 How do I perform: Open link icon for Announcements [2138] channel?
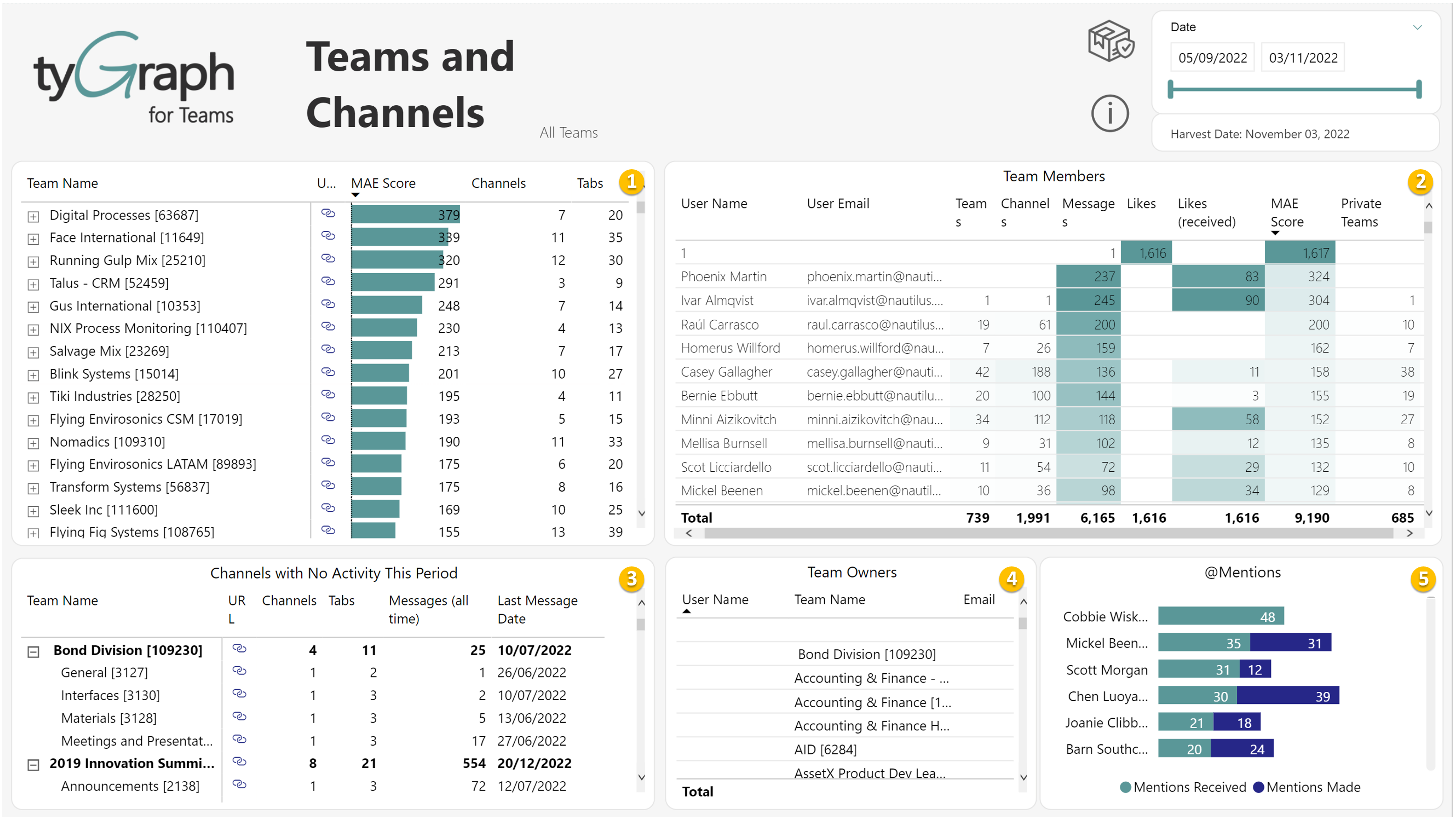click(239, 785)
